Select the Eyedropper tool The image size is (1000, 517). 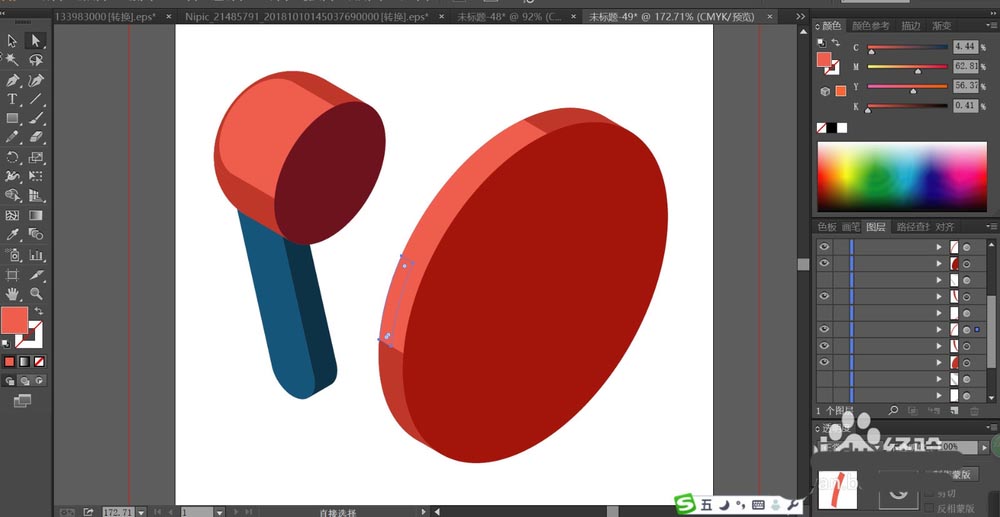pyautogui.click(x=12, y=235)
